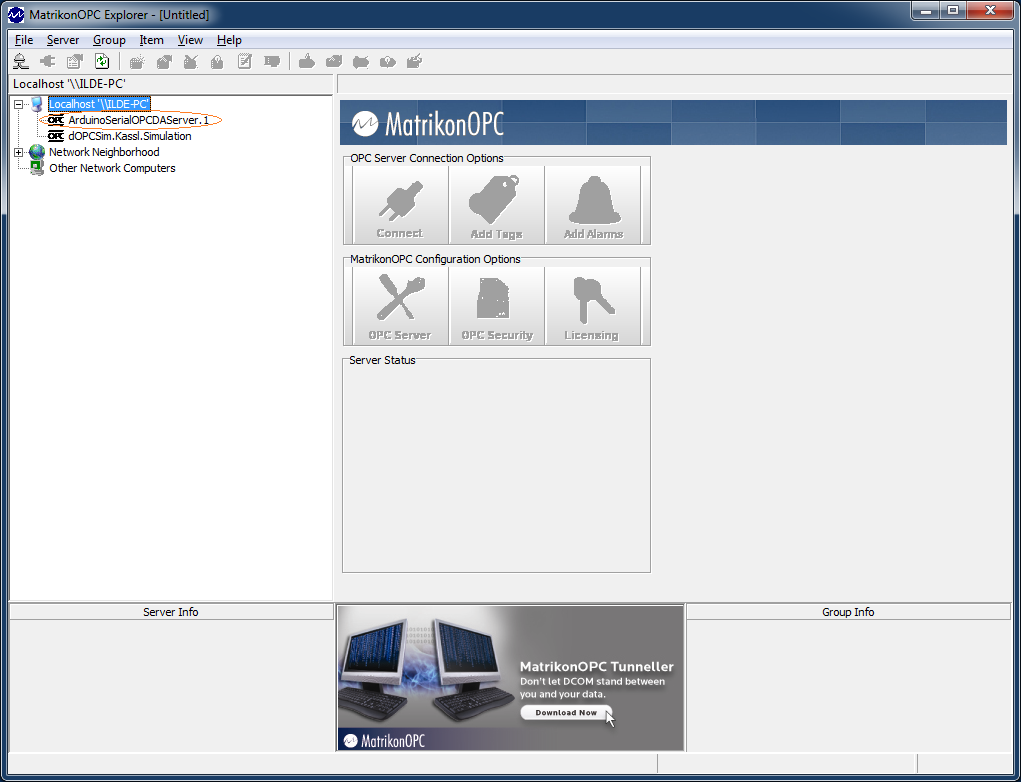Select the Other Network Computers label
The height and width of the screenshot is (782, 1021).
[112, 168]
